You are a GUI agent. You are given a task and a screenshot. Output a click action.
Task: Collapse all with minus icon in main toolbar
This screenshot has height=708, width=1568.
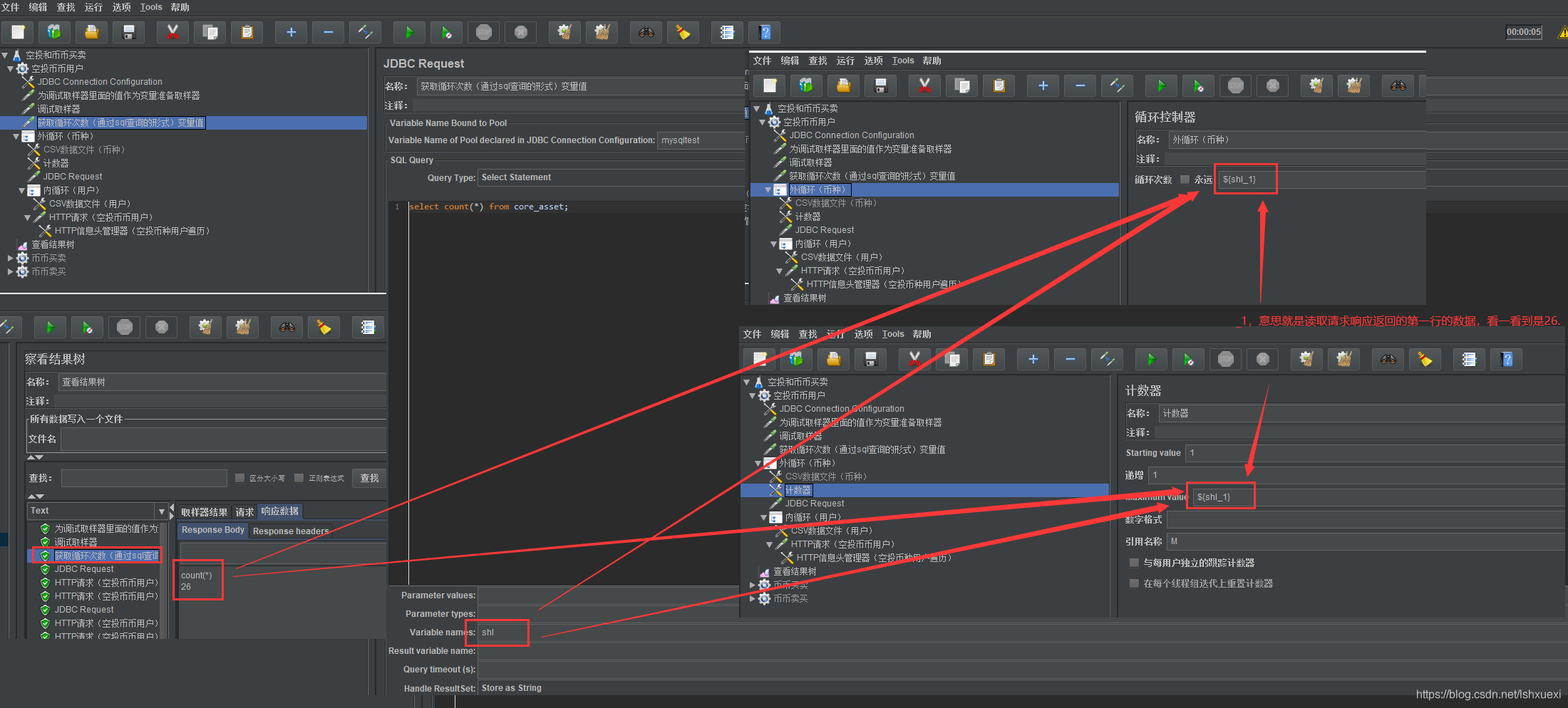point(328,32)
